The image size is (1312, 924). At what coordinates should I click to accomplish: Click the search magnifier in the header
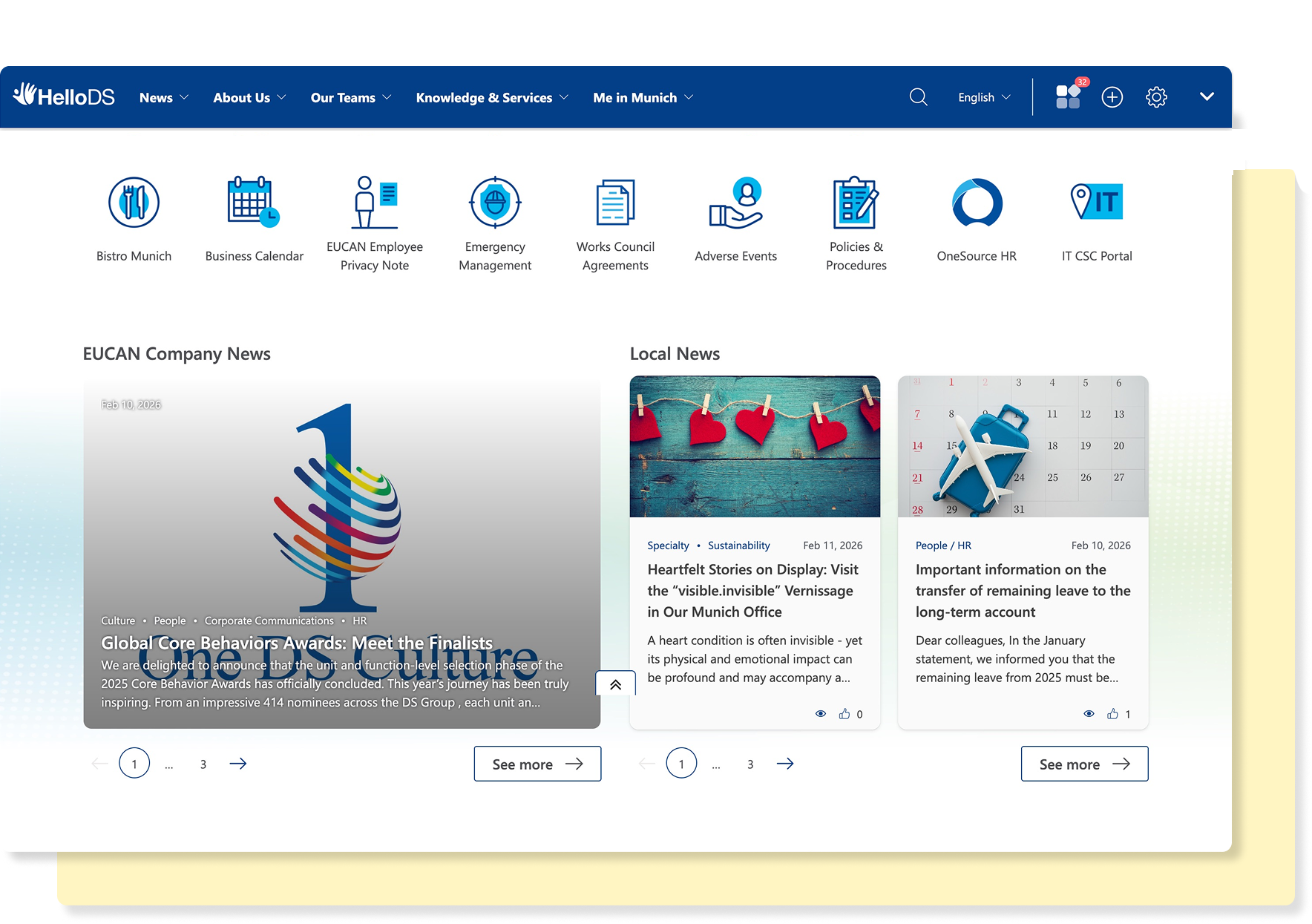pos(918,97)
